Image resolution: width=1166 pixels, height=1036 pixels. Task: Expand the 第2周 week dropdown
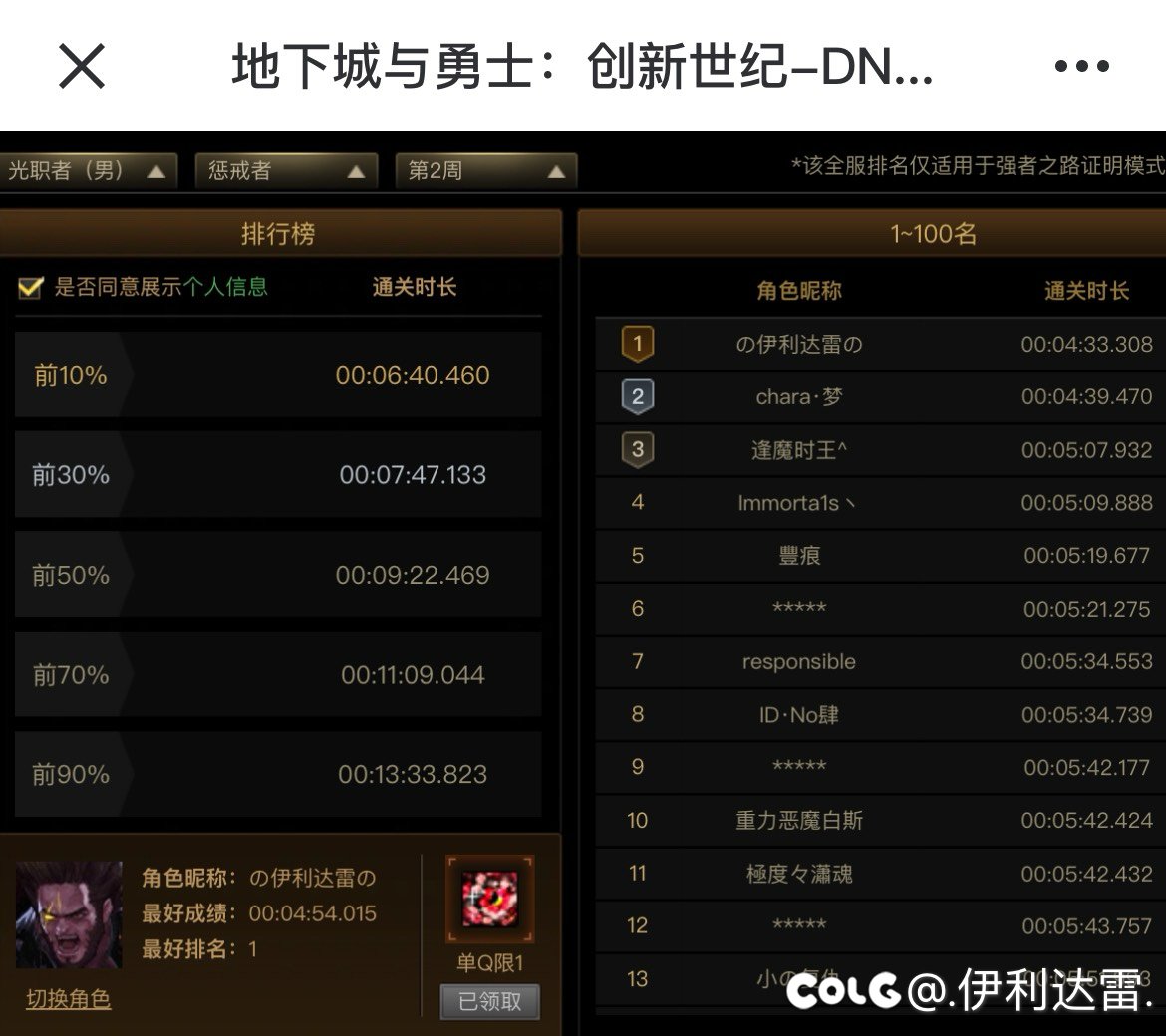click(486, 171)
